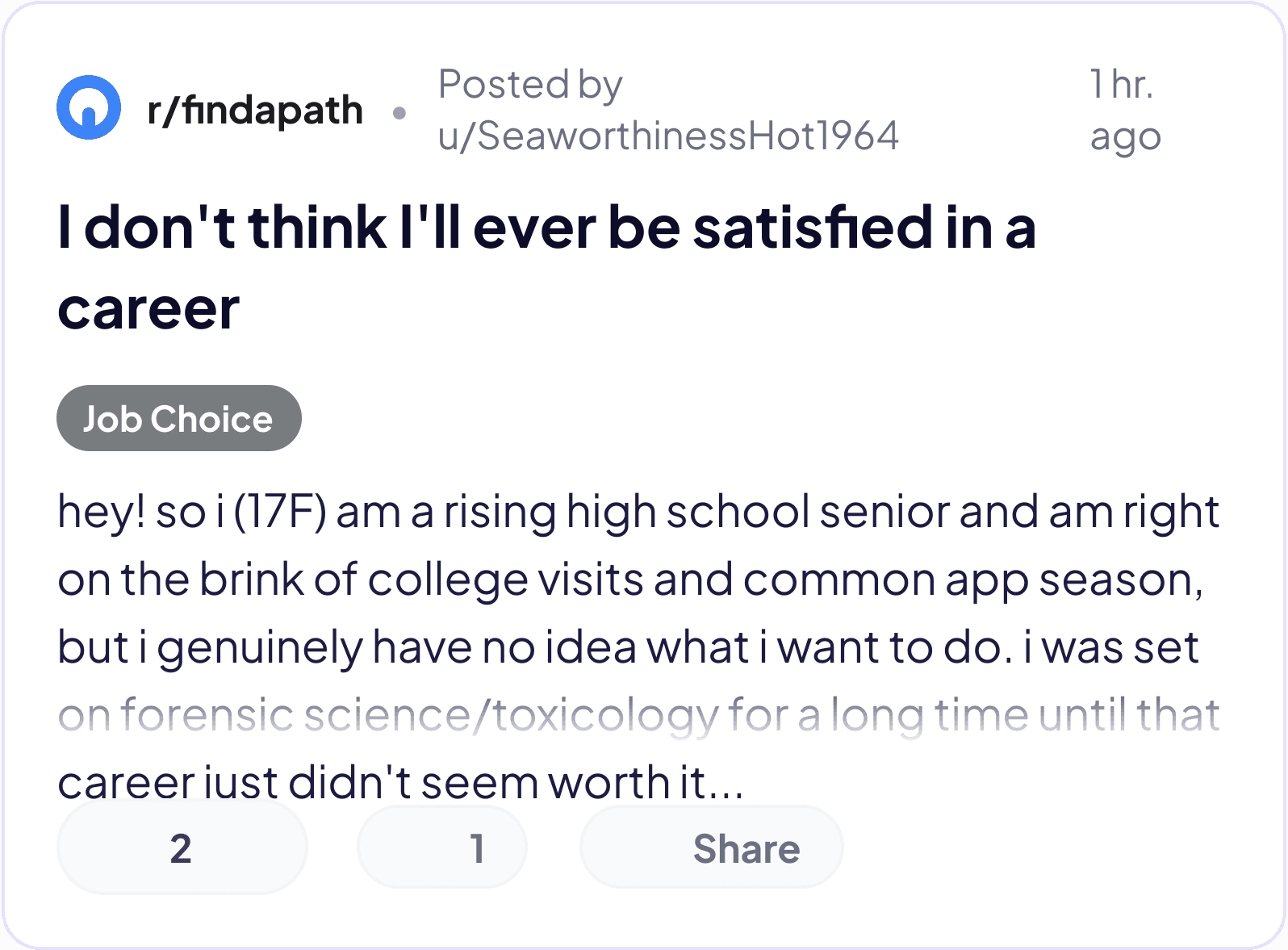The image size is (1288, 950).
Task: Click the Share button
Action: point(711,848)
